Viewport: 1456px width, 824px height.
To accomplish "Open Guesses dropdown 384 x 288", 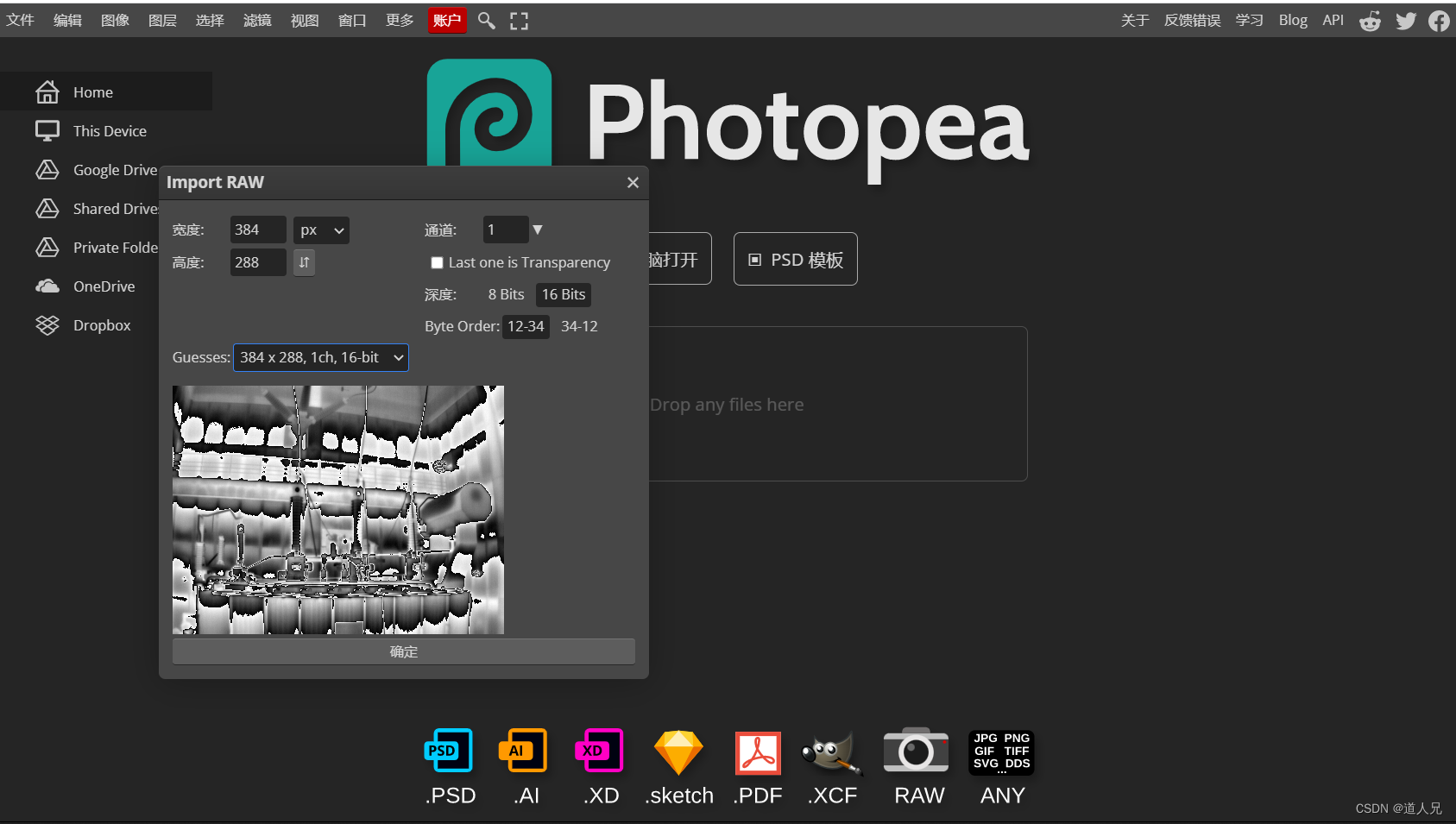I will [321, 357].
